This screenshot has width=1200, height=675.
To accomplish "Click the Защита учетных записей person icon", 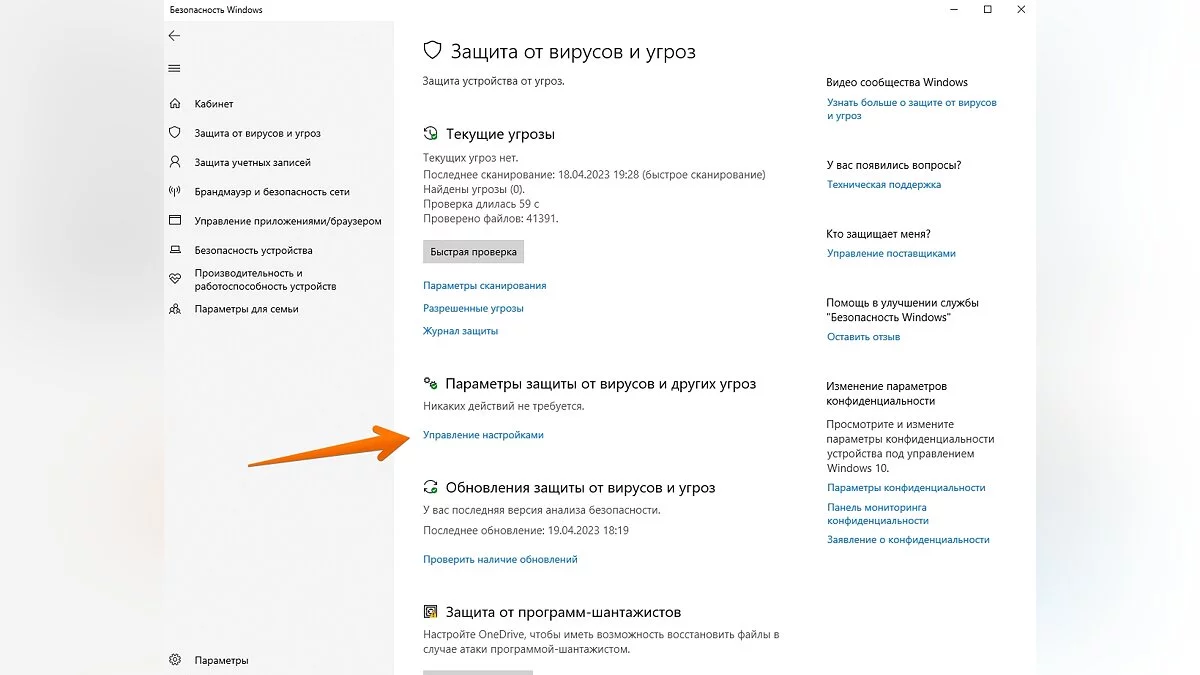I will pyautogui.click(x=175, y=162).
